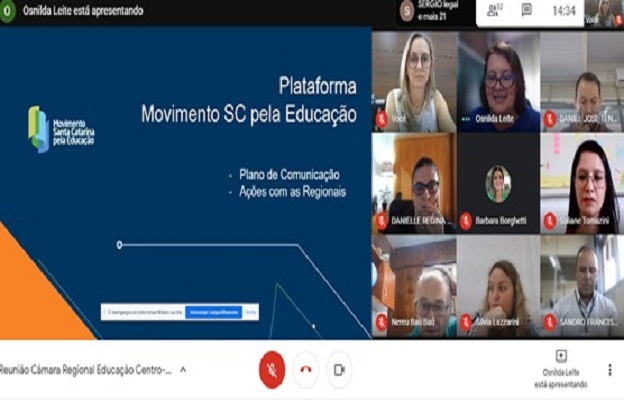The height and width of the screenshot is (400, 624).
Task: Click muted mic icon on Nereu Baú tile
Action: pyautogui.click(x=381, y=322)
